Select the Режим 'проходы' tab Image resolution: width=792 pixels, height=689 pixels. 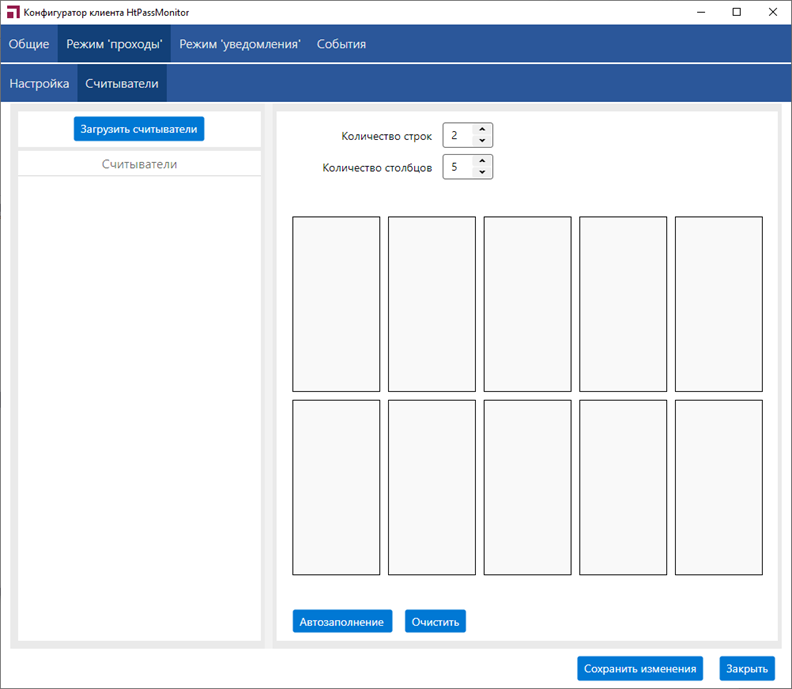pyautogui.click(x=114, y=44)
